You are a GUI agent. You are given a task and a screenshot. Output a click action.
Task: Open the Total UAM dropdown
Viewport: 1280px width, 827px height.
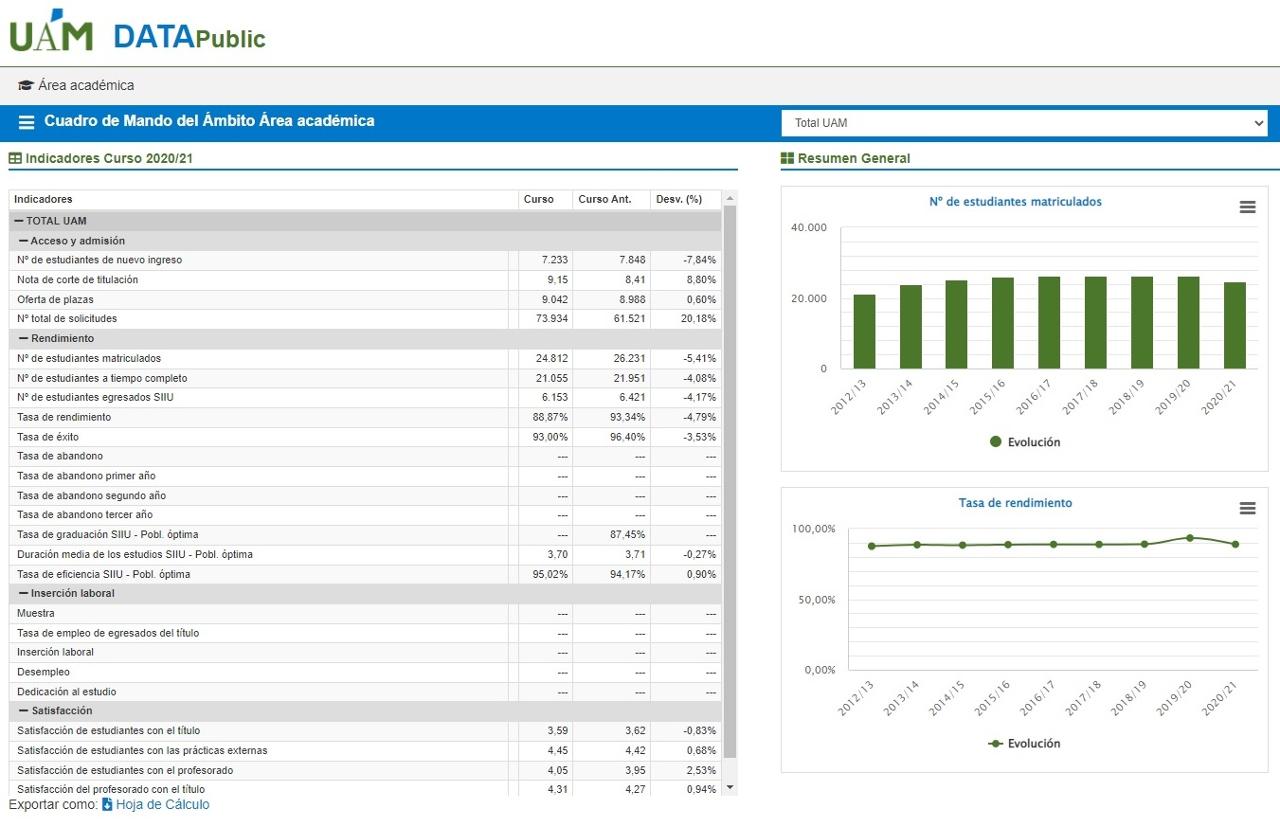pyautogui.click(x=1024, y=123)
